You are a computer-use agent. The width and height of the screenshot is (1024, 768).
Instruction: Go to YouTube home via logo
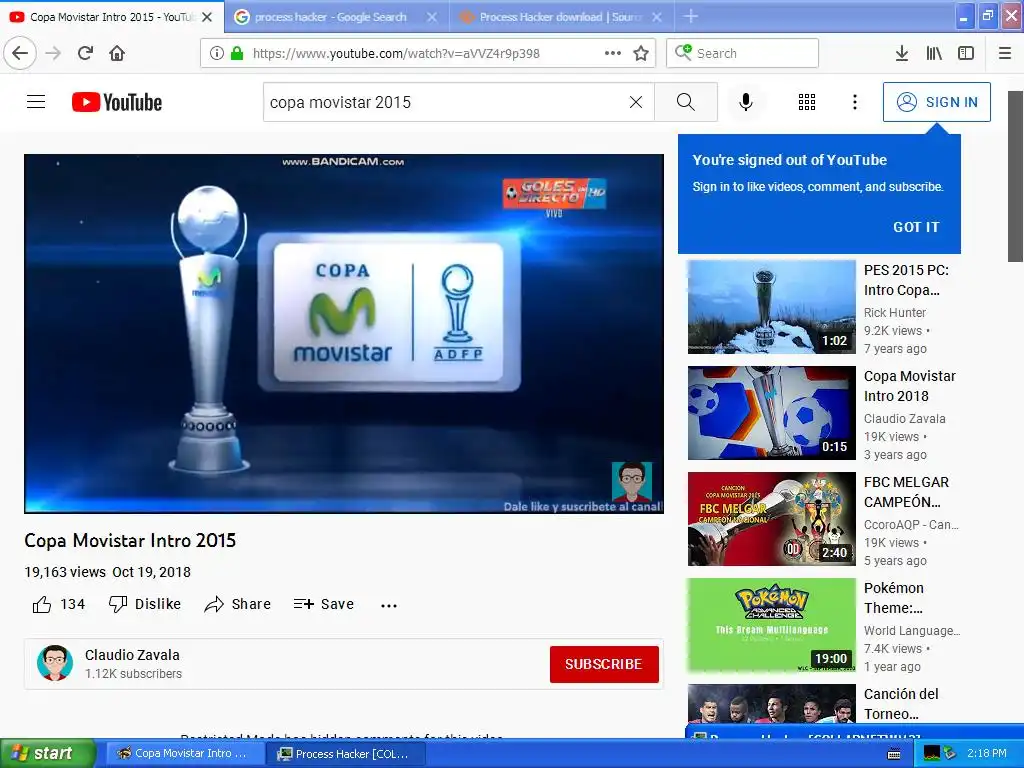(117, 103)
